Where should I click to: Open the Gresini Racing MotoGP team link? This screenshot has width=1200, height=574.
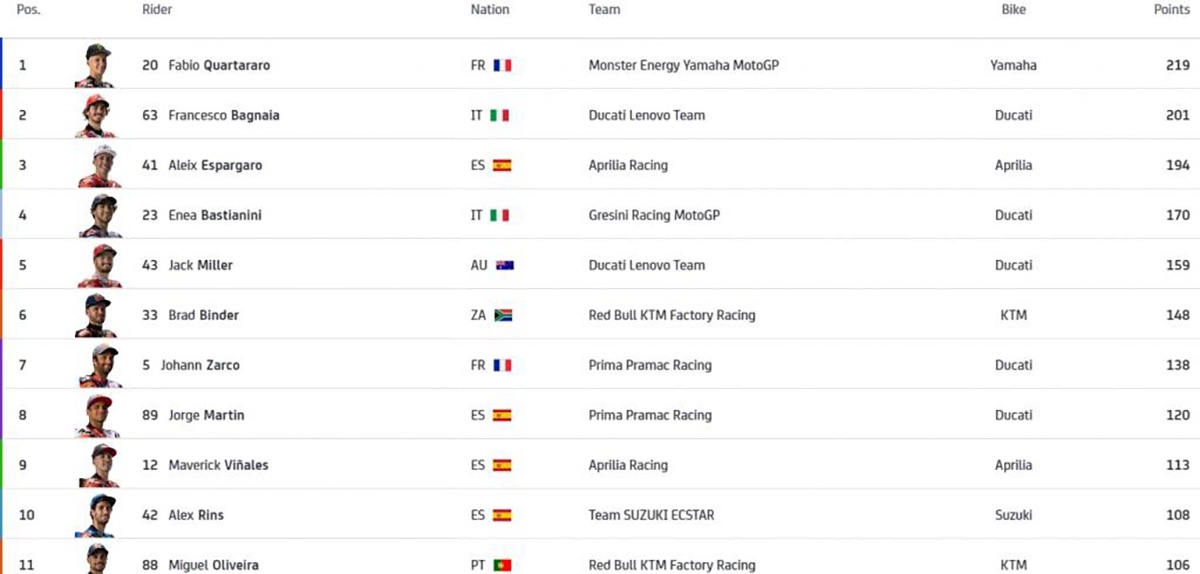tap(654, 215)
